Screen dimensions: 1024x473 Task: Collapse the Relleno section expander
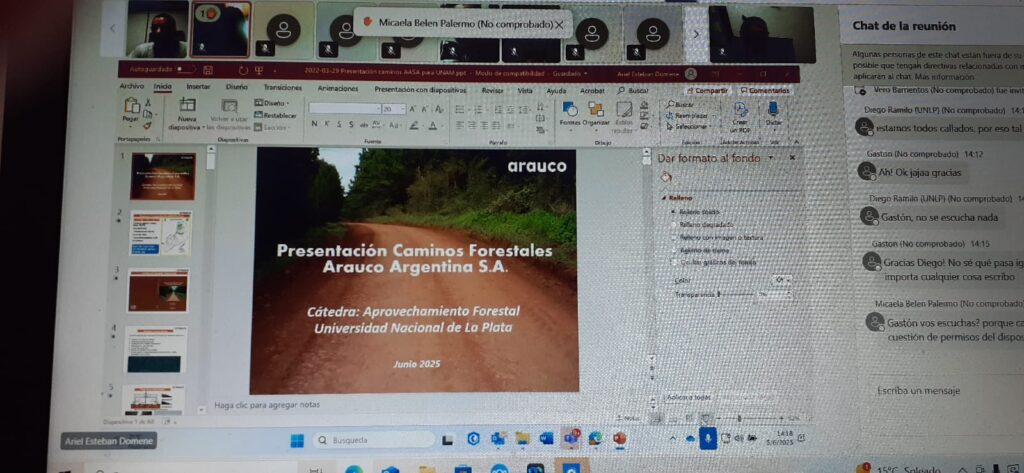664,197
